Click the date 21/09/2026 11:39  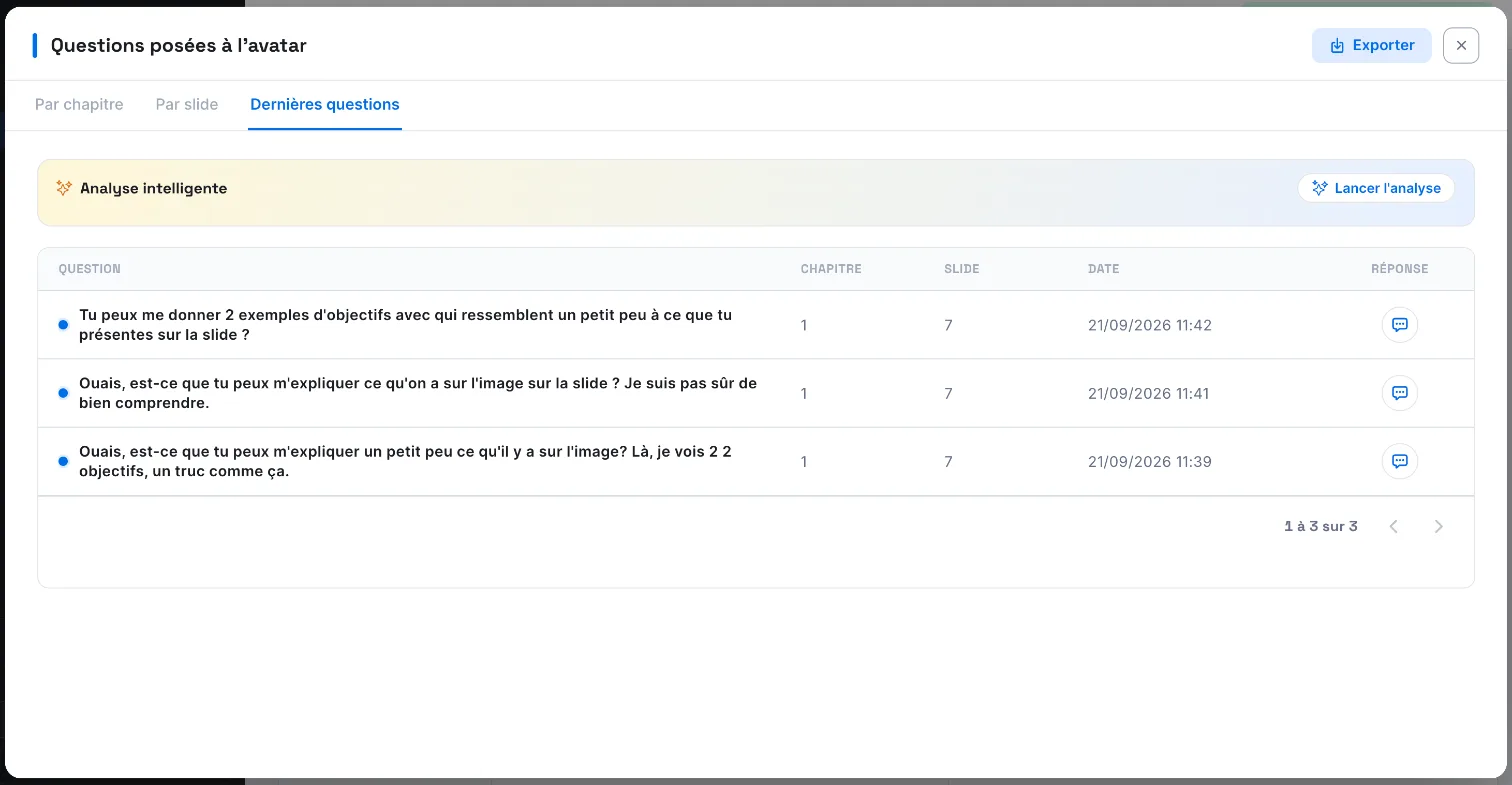[1150, 461]
